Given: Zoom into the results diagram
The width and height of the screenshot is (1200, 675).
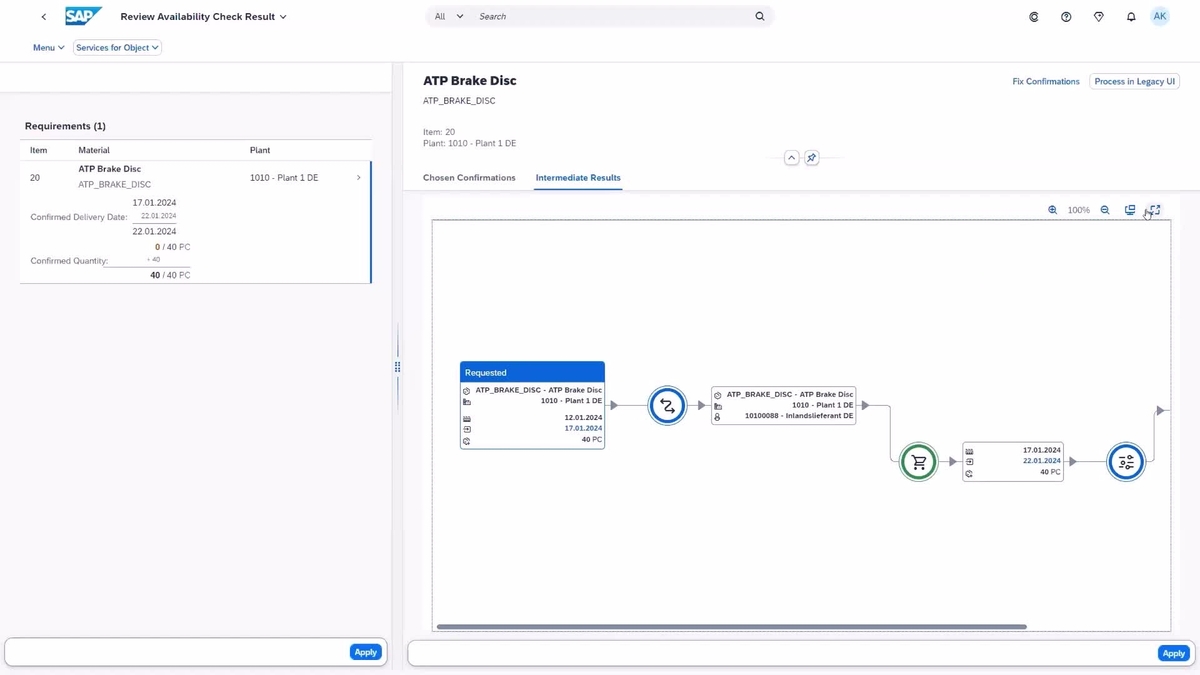Looking at the screenshot, I should pyautogui.click(x=1052, y=210).
